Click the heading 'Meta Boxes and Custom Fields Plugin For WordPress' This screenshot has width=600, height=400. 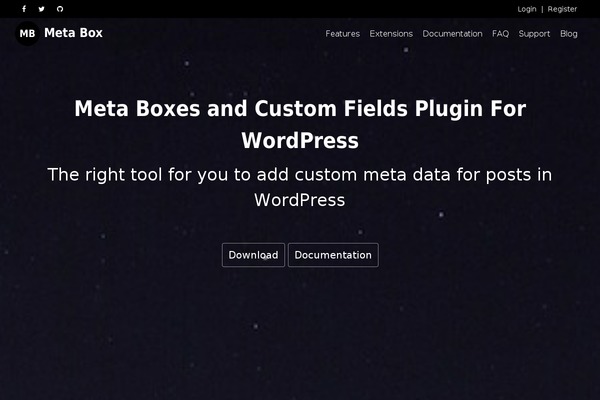pyautogui.click(x=300, y=124)
